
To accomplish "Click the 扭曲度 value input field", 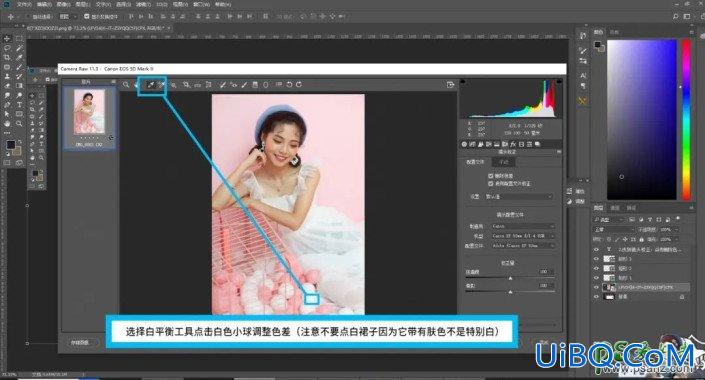I will 545,272.
